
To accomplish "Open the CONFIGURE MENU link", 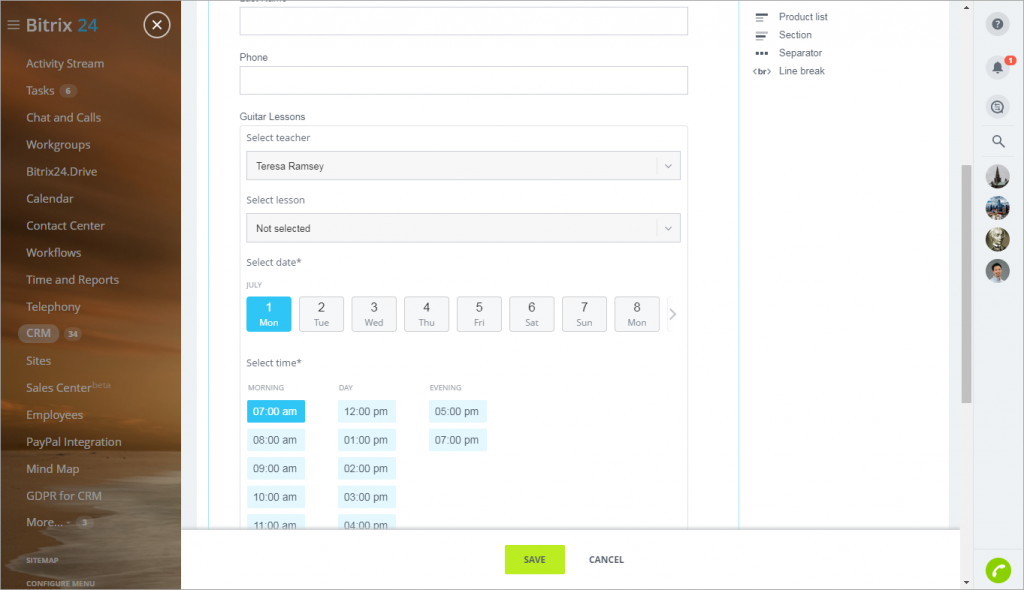I will pyautogui.click(x=61, y=583).
